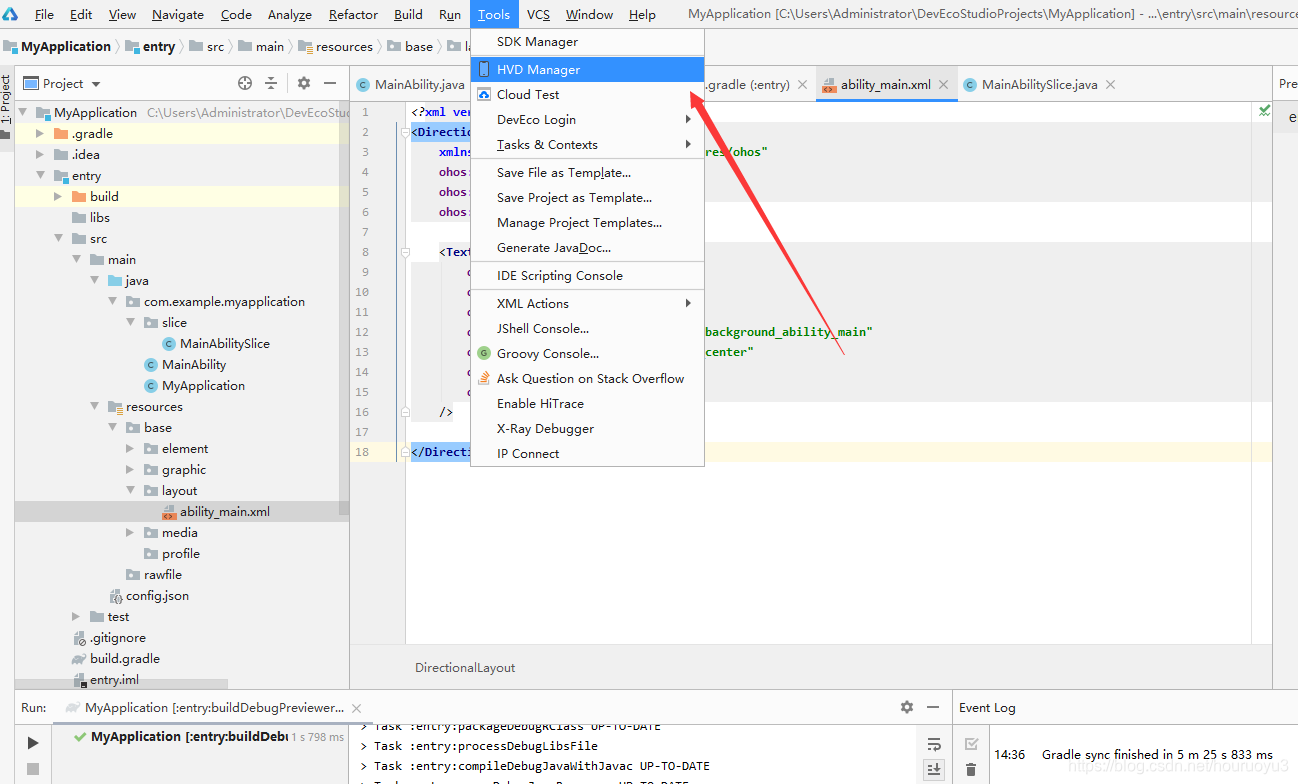Expand the .idea folder
Image resolution: width=1298 pixels, height=784 pixels.
(x=40, y=154)
